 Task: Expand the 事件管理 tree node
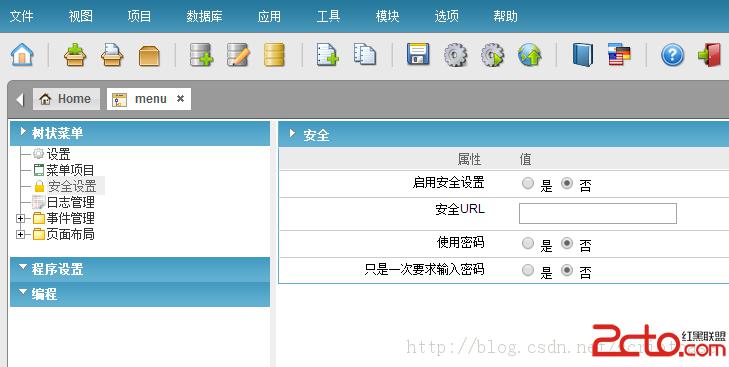[20, 218]
